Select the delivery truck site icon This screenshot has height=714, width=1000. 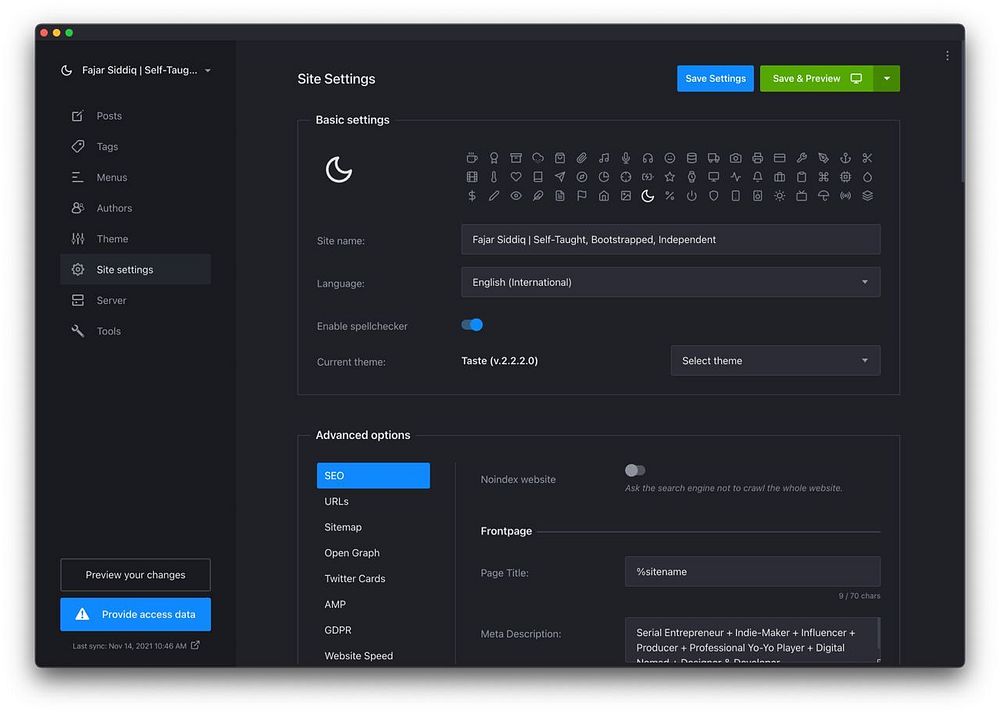click(x=714, y=157)
